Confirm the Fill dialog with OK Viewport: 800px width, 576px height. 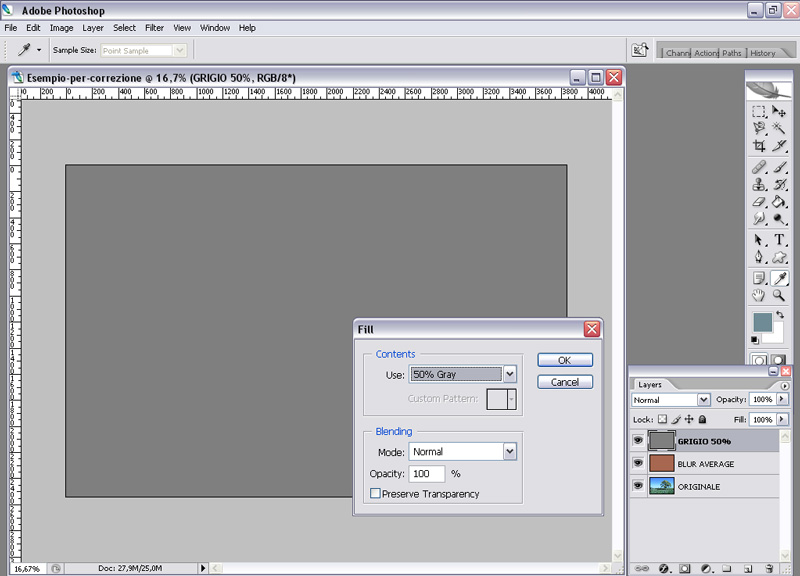[564, 360]
